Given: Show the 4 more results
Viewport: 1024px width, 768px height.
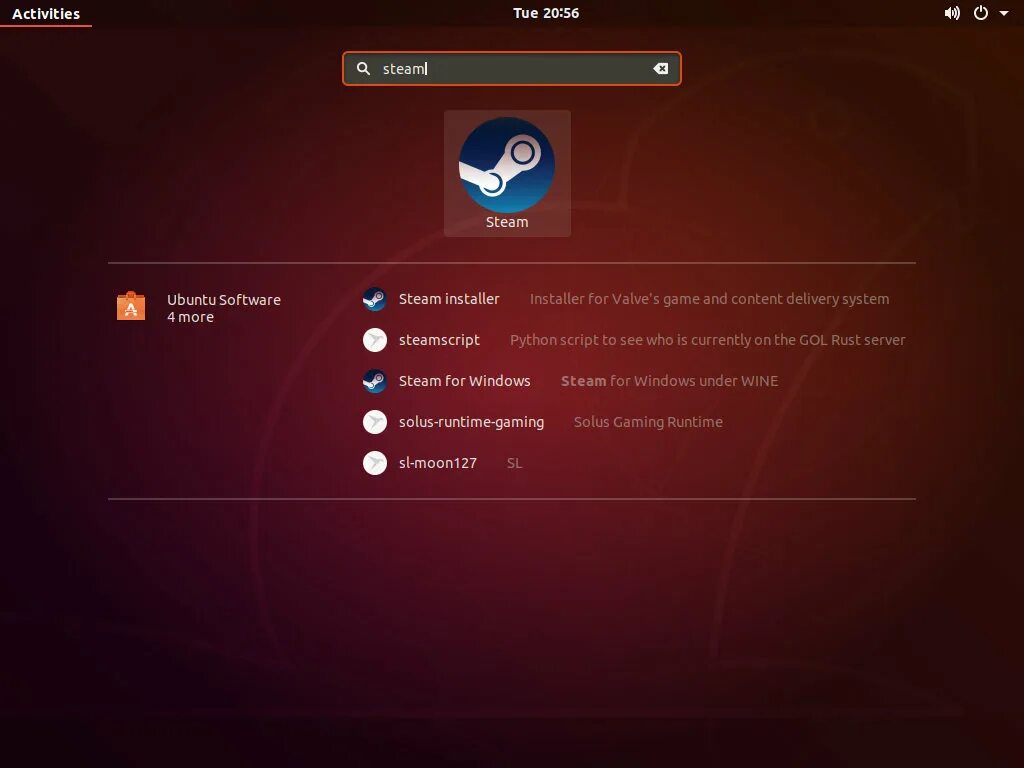Looking at the screenshot, I should click(190, 317).
